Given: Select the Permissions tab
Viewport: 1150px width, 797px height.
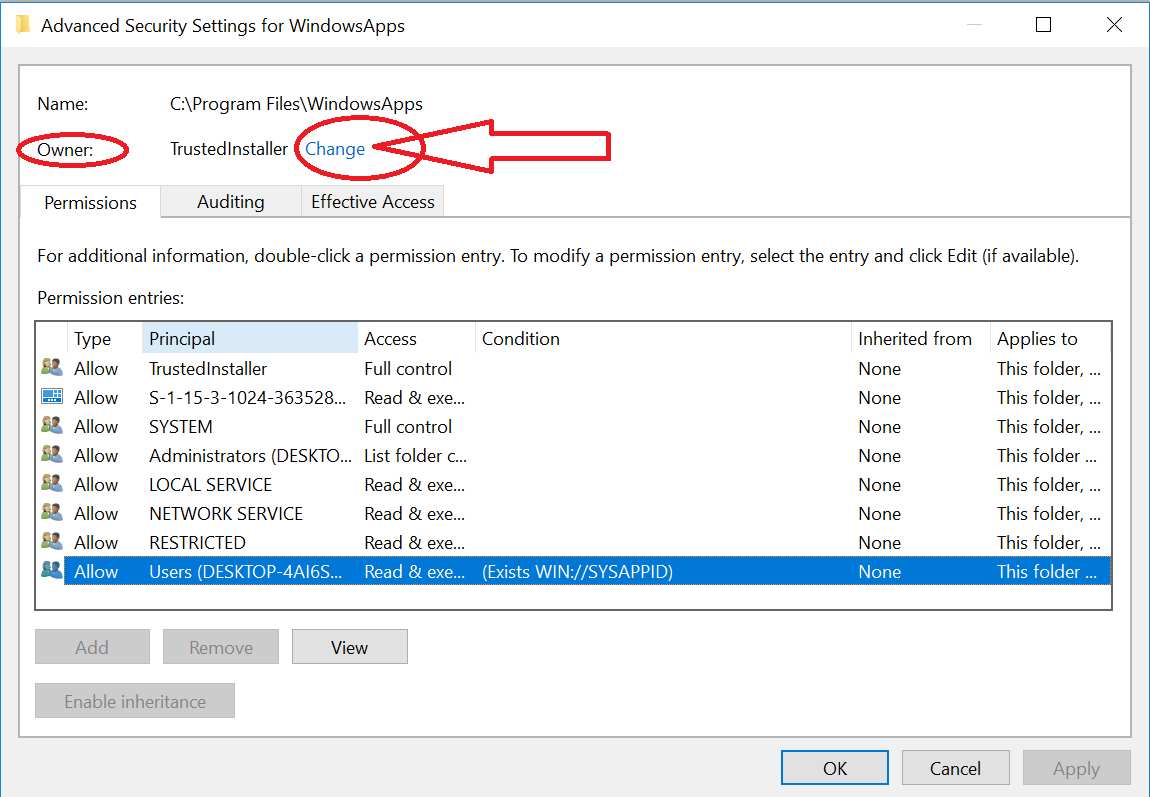Looking at the screenshot, I should [x=90, y=202].
